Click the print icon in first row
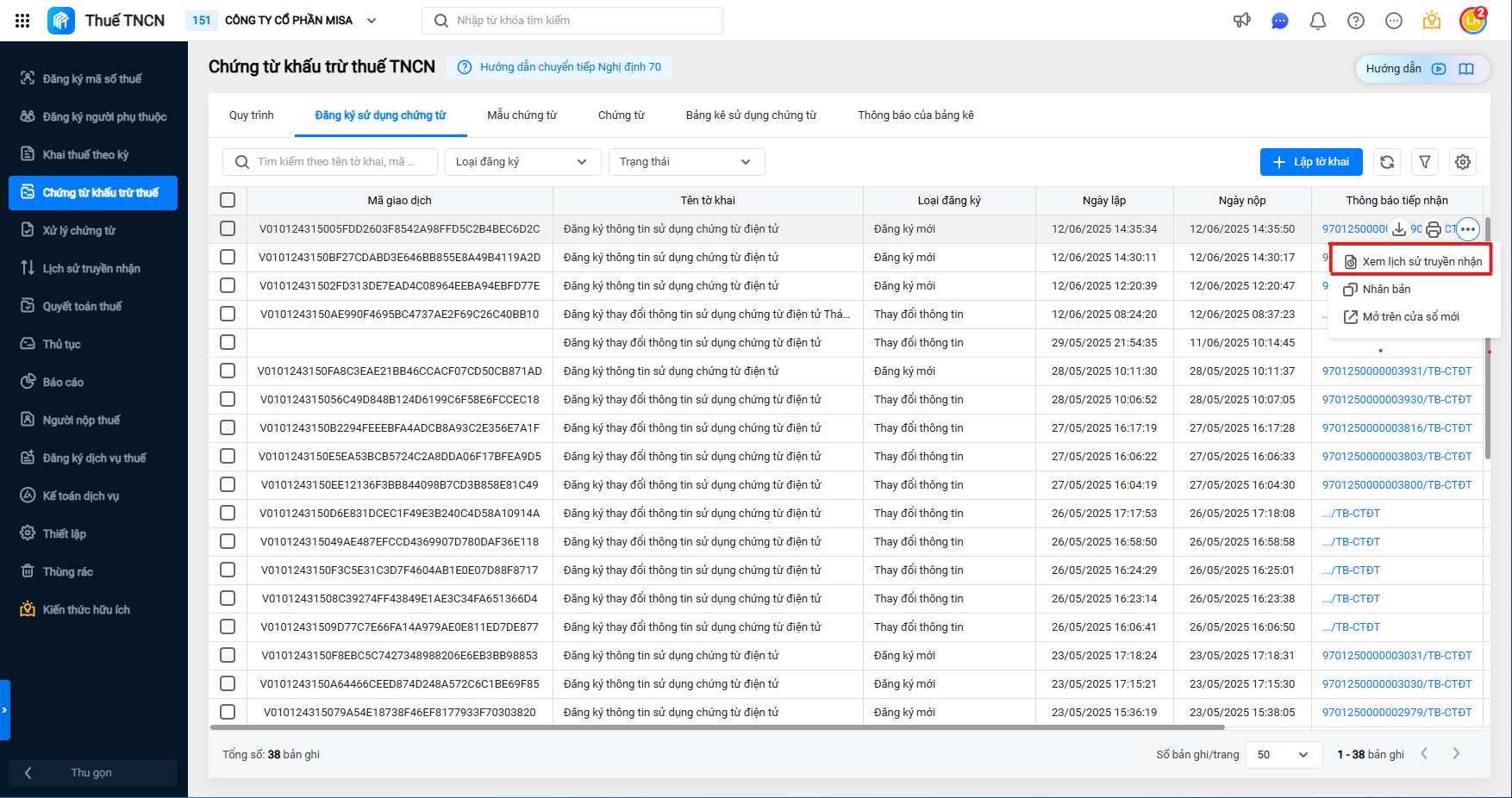Viewport: 1512px width, 798px height. pyautogui.click(x=1433, y=229)
